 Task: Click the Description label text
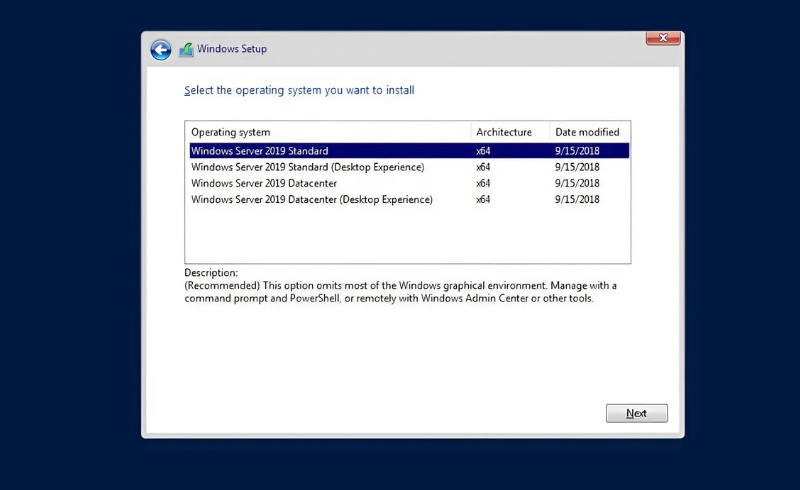(x=211, y=273)
